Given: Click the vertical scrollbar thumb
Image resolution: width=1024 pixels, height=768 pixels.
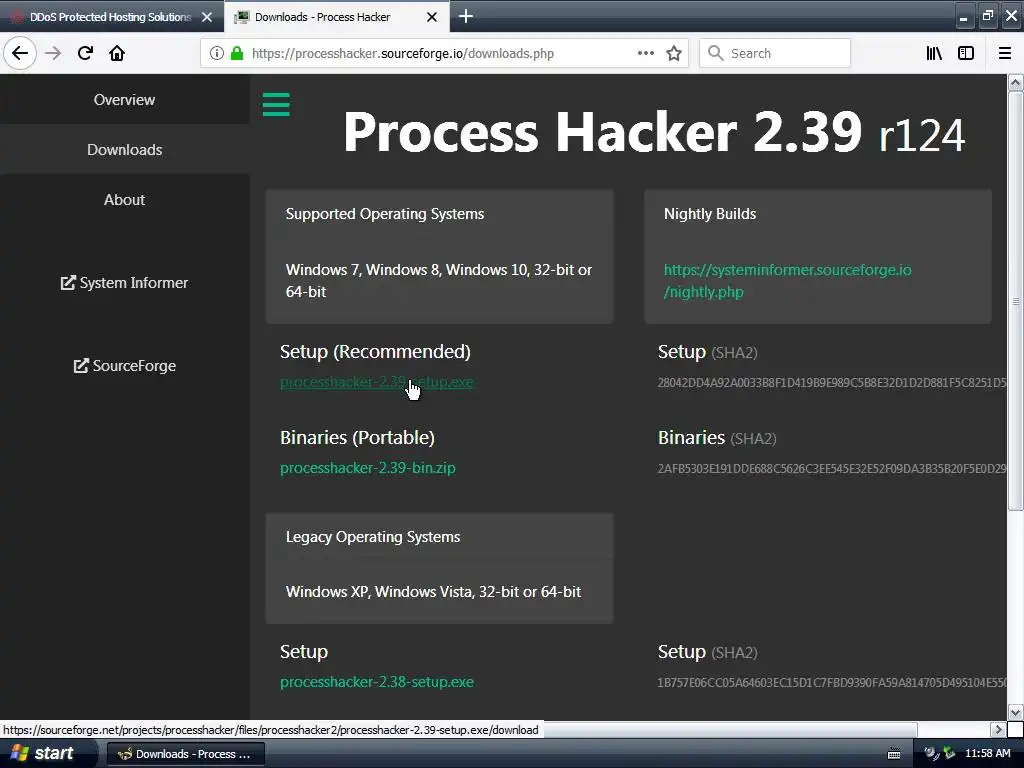Looking at the screenshot, I should (x=1015, y=301).
